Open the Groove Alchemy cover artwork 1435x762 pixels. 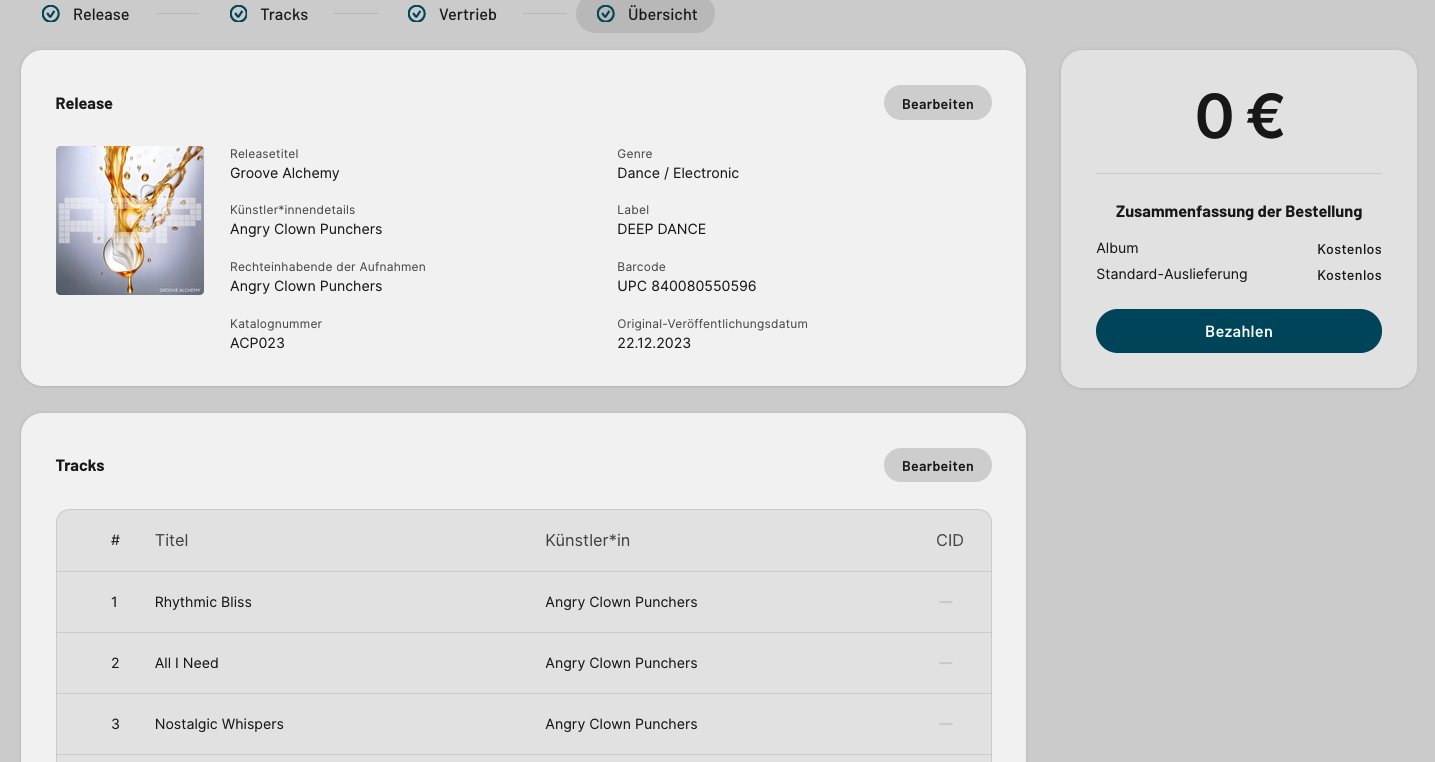[x=130, y=220]
